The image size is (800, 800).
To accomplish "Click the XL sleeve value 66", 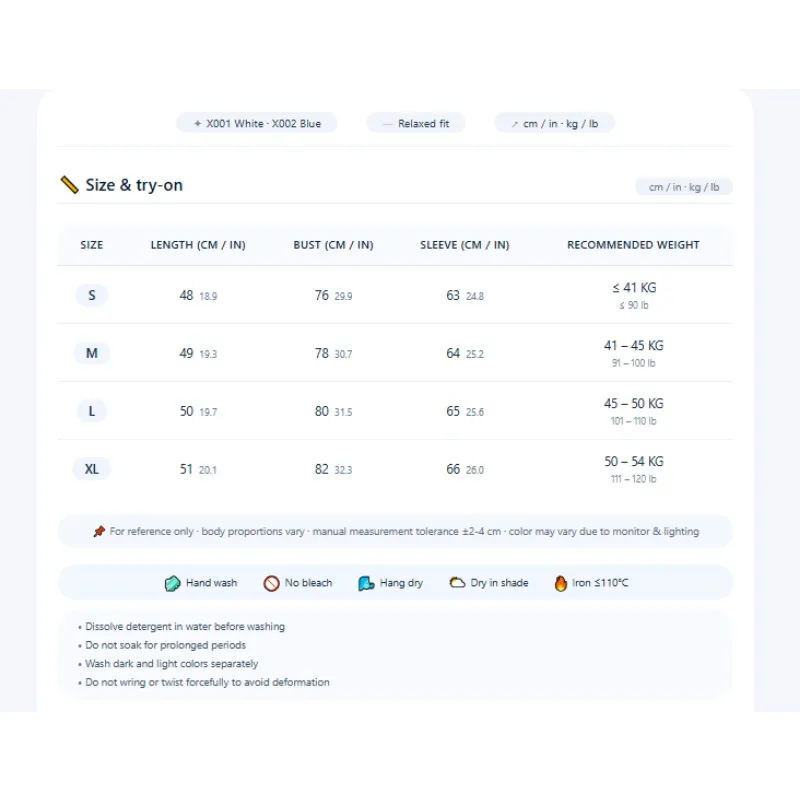I will 453,469.
